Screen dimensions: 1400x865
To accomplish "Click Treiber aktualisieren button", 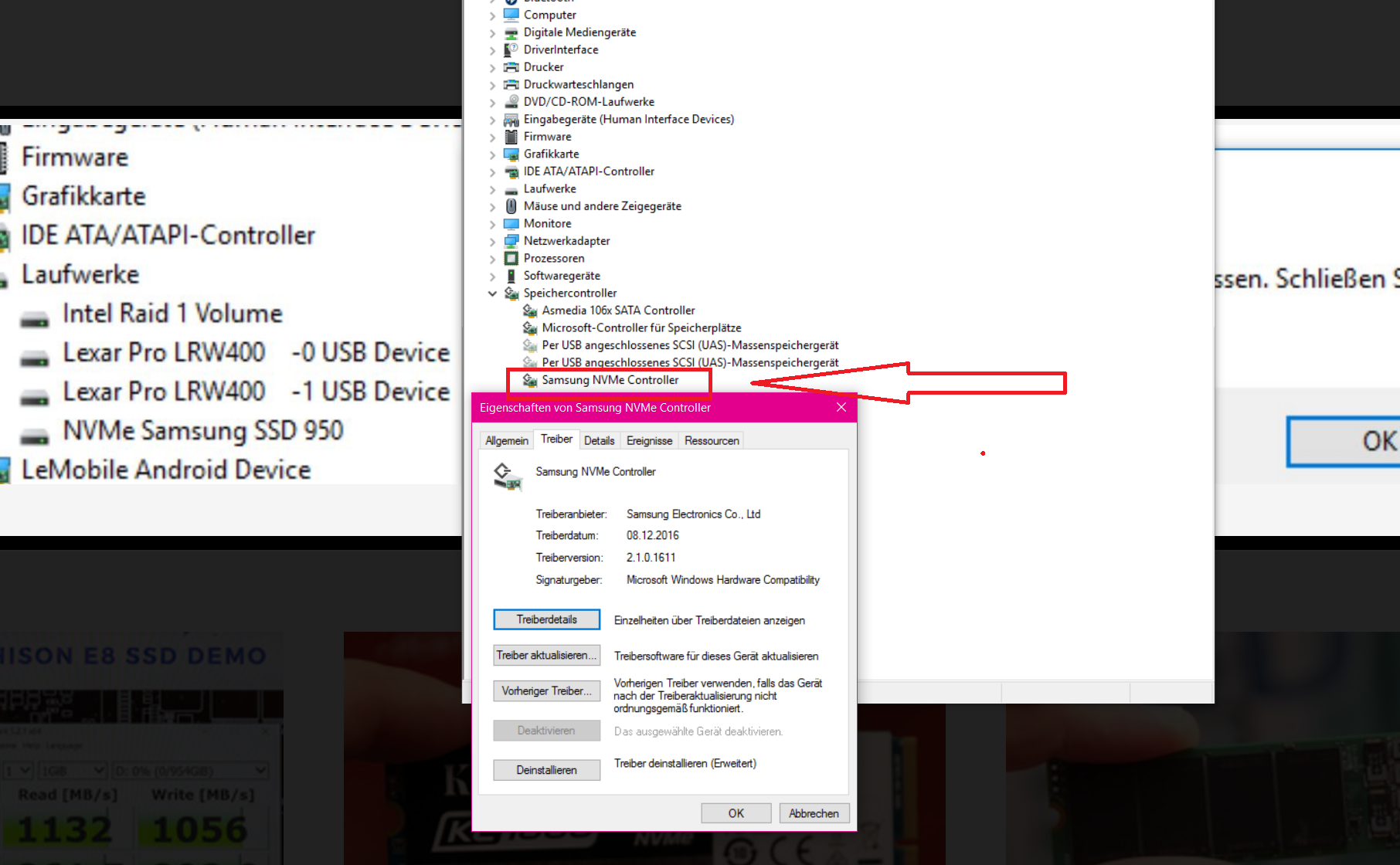I will coord(547,655).
